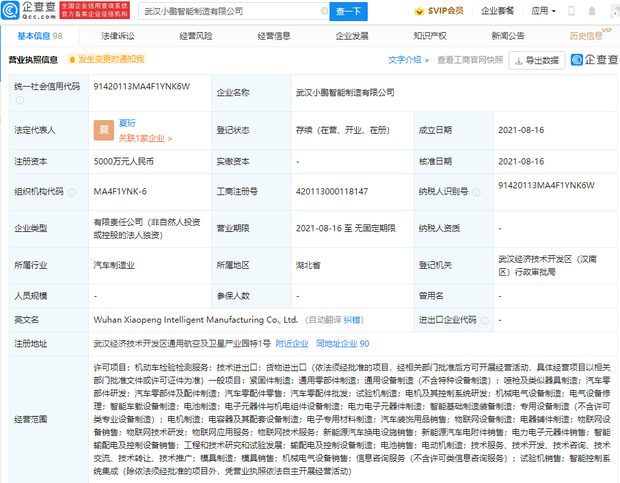
Task: Click the help icon next to 纳税人识别号
Action: (477, 191)
